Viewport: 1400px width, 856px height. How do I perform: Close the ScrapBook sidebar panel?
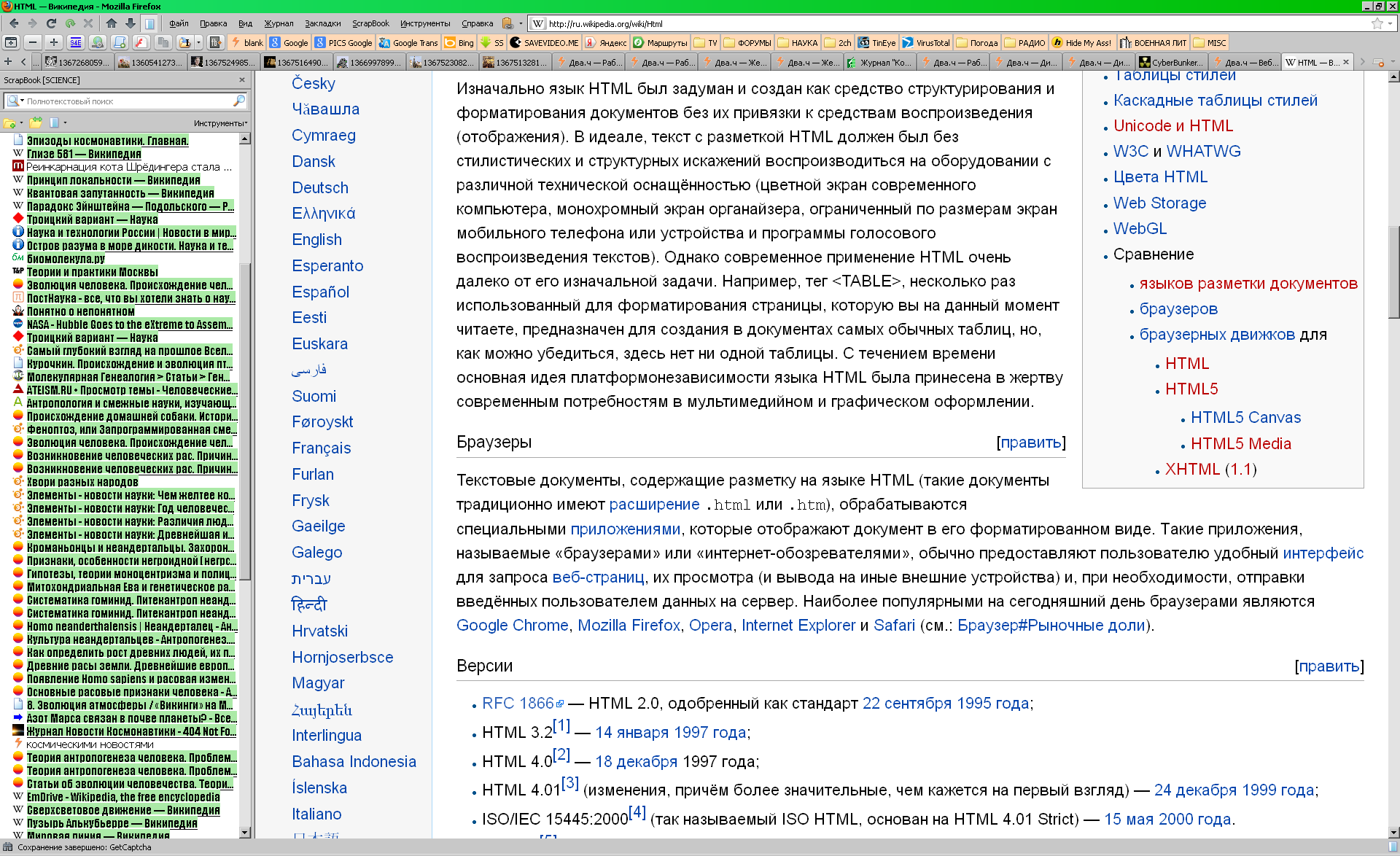pyautogui.click(x=242, y=79)
